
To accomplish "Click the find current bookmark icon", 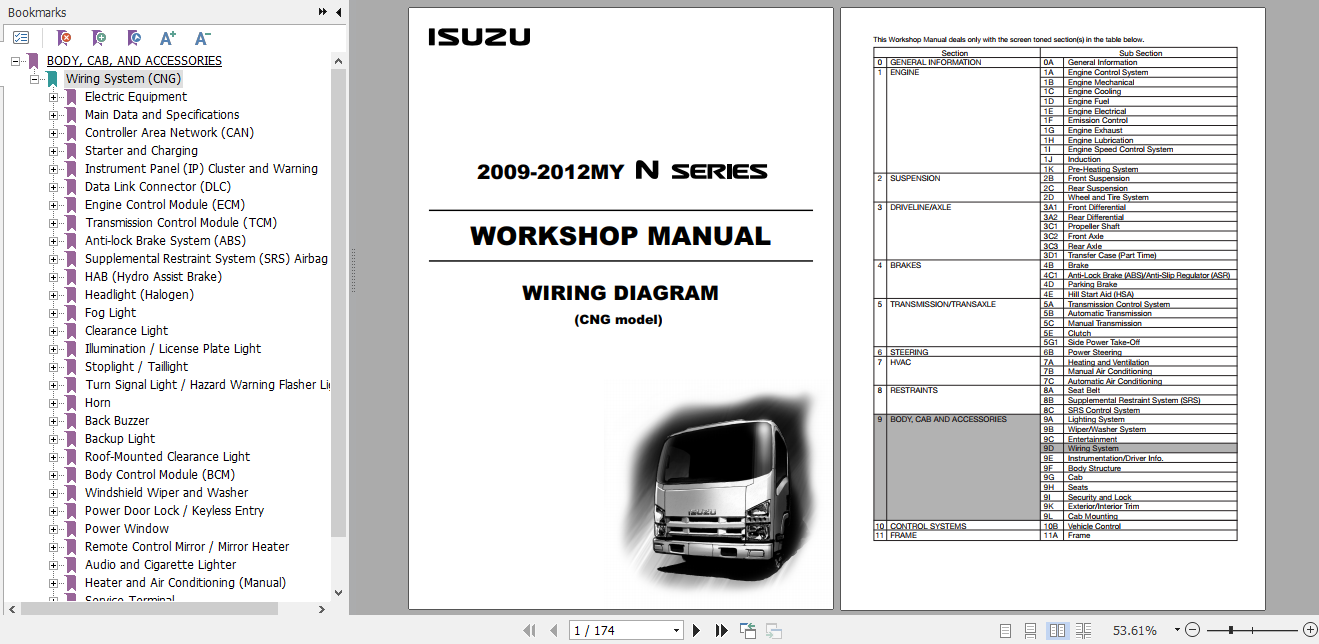I will [x=134, y=38].
